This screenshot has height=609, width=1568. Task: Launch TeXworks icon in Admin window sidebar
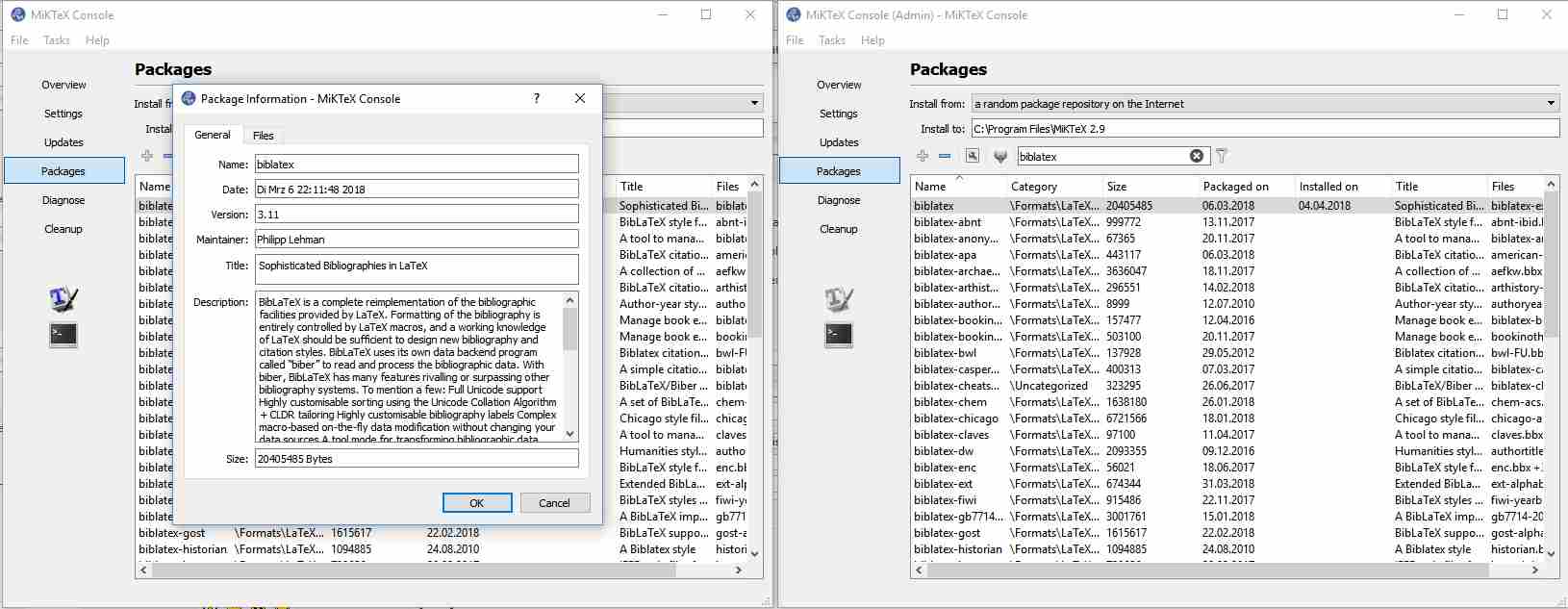[839, 299]
